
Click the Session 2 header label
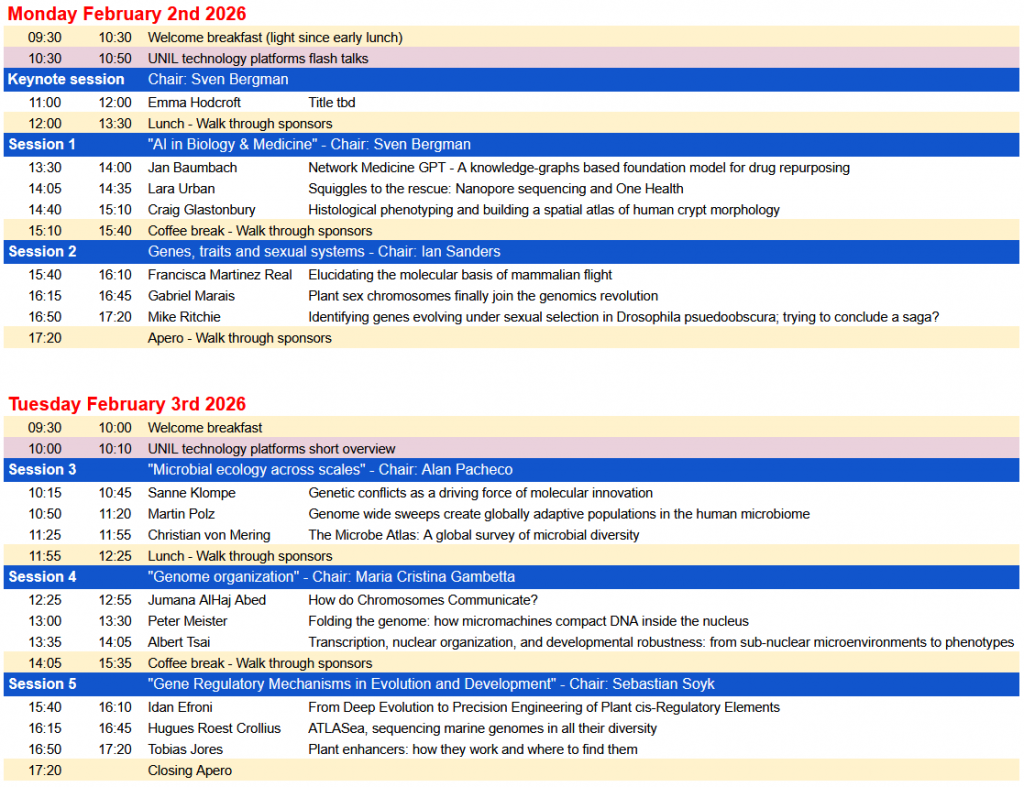point(42,251)
